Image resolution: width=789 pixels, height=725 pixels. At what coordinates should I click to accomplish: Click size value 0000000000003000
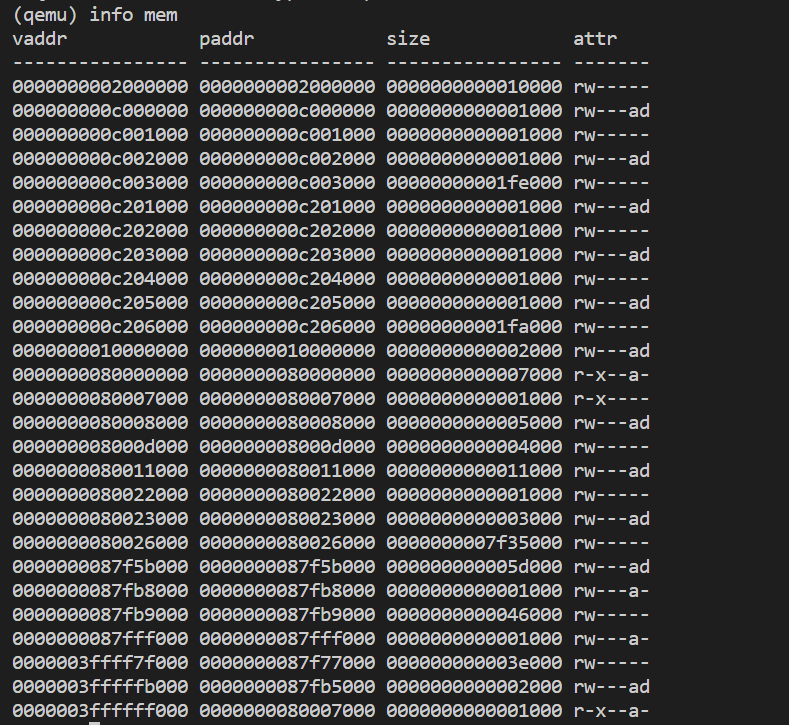tap(474, 519)
